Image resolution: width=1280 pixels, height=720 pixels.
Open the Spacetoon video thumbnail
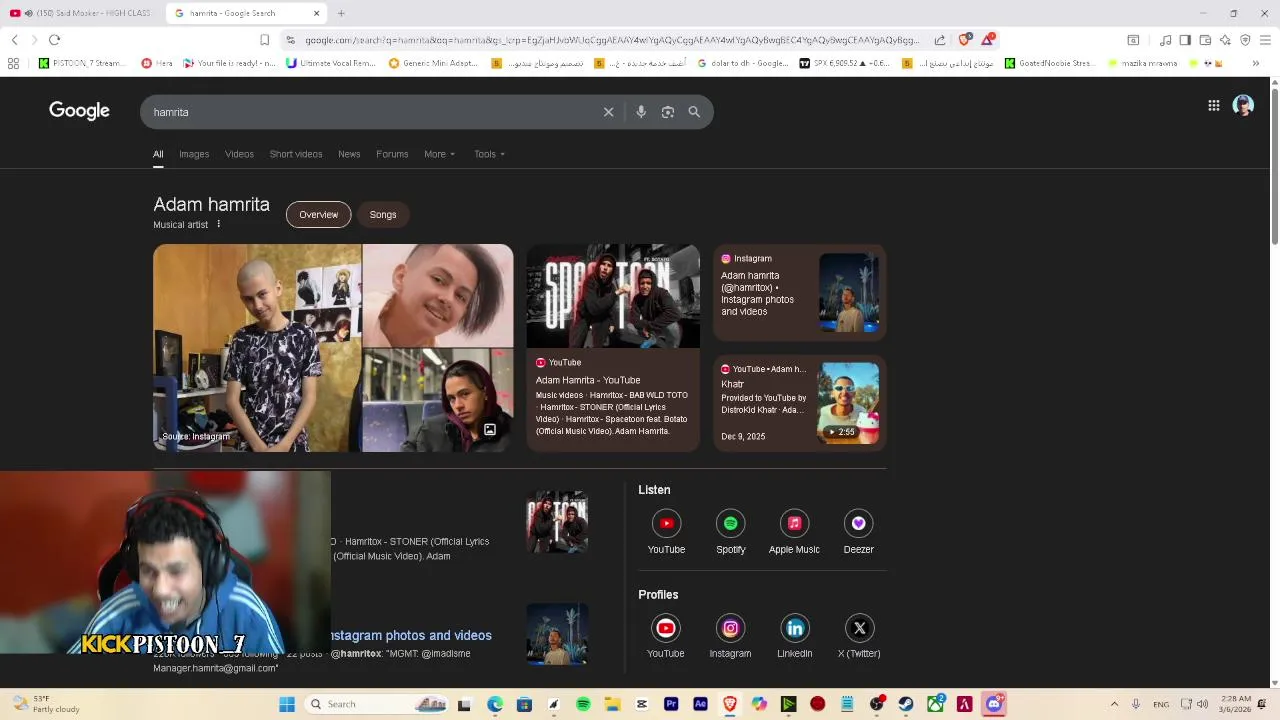[x=613, y=296]
